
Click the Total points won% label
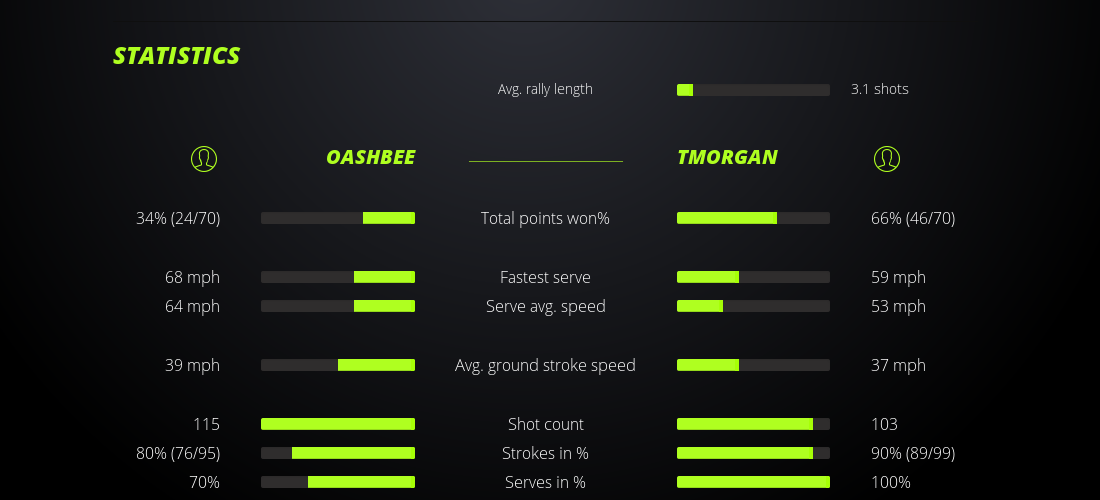pos(545,218)
